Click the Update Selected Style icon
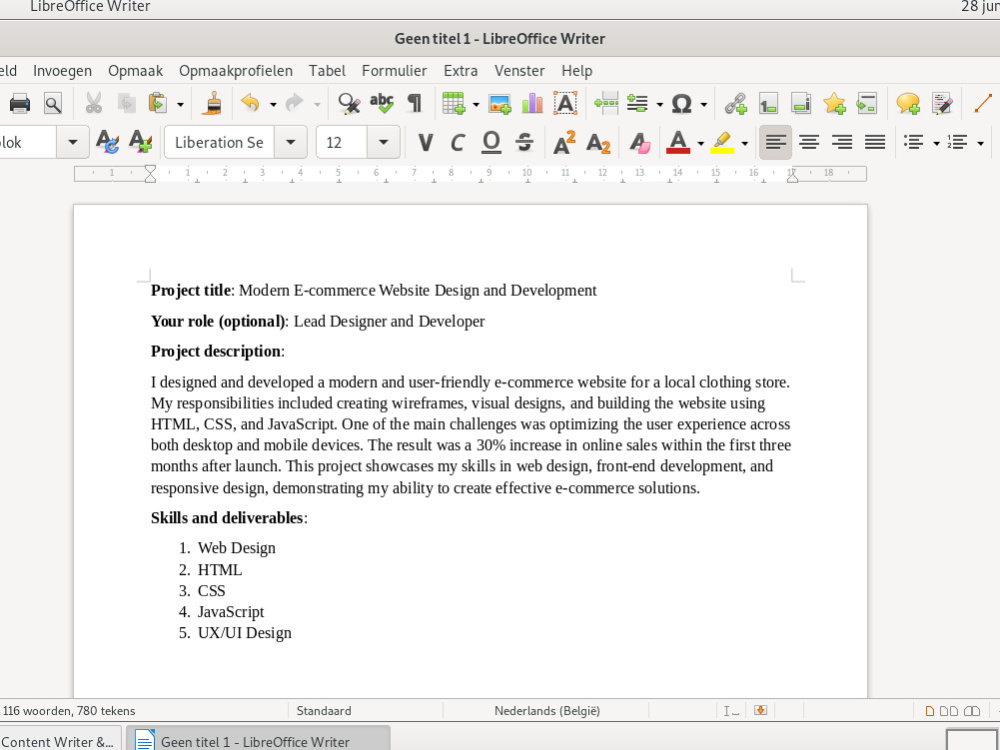This screenshot has width=1000, height=750. coord(107,142)
